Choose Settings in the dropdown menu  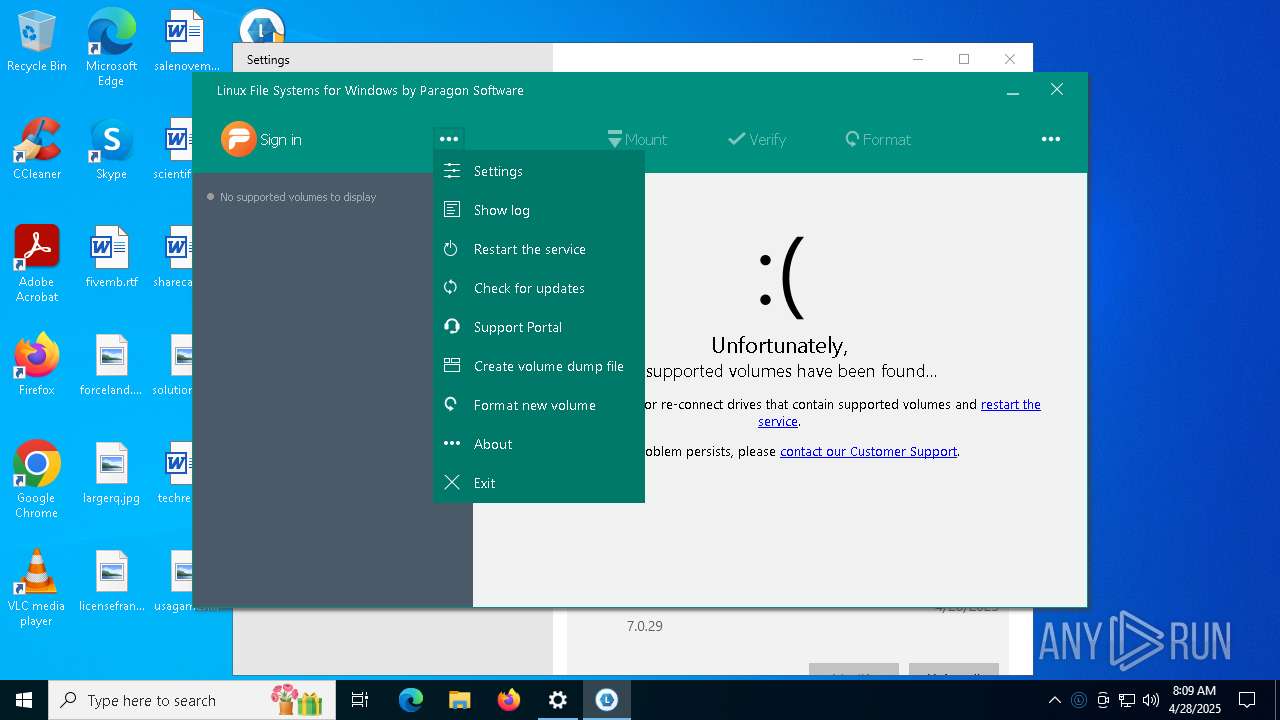[x=539, y=171]
